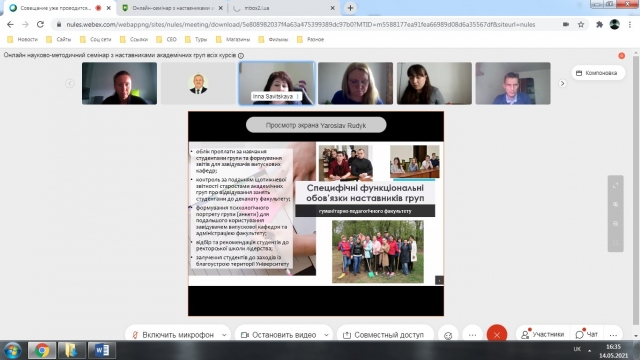Open the Windows Start button

pyautogui.click(x=13, y=351)
